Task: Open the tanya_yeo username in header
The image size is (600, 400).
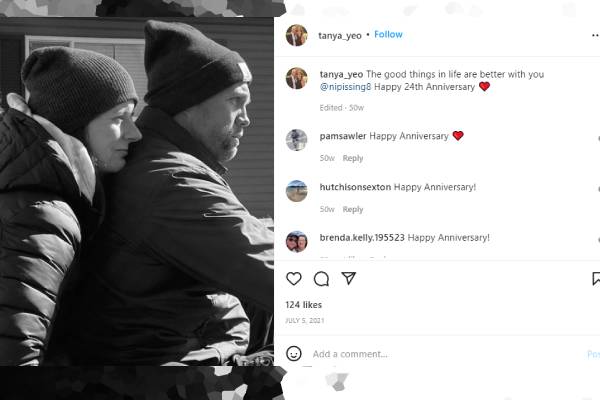Action: point(340,36)
